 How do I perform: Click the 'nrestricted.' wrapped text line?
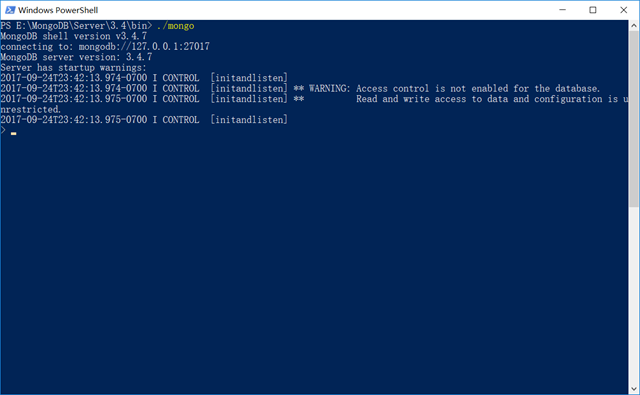point(31,109)
